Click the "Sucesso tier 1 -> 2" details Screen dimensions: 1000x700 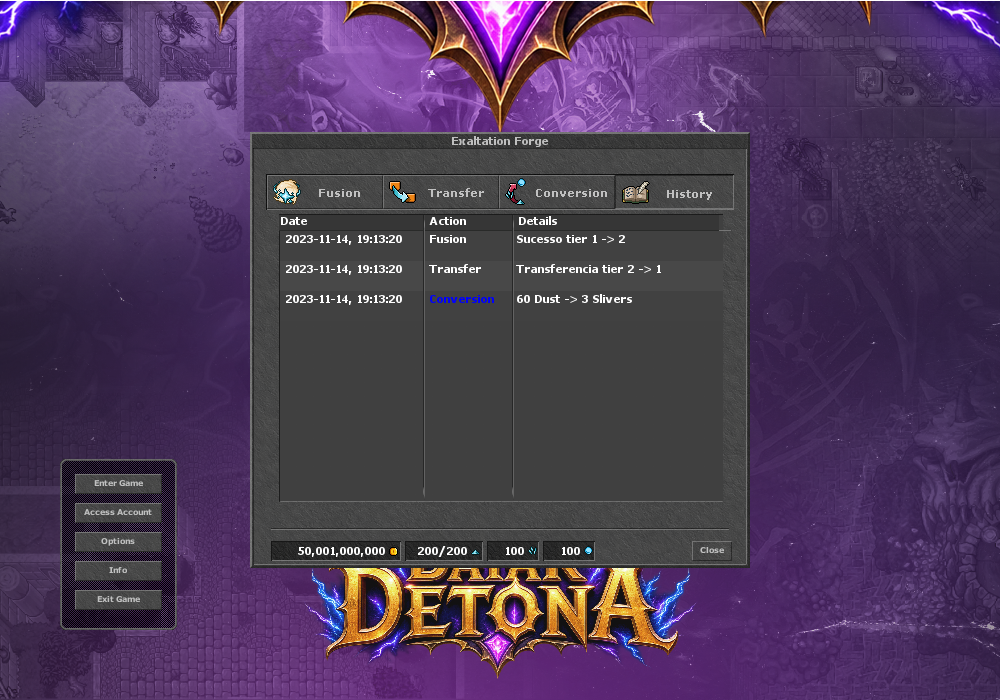[571, 239]
